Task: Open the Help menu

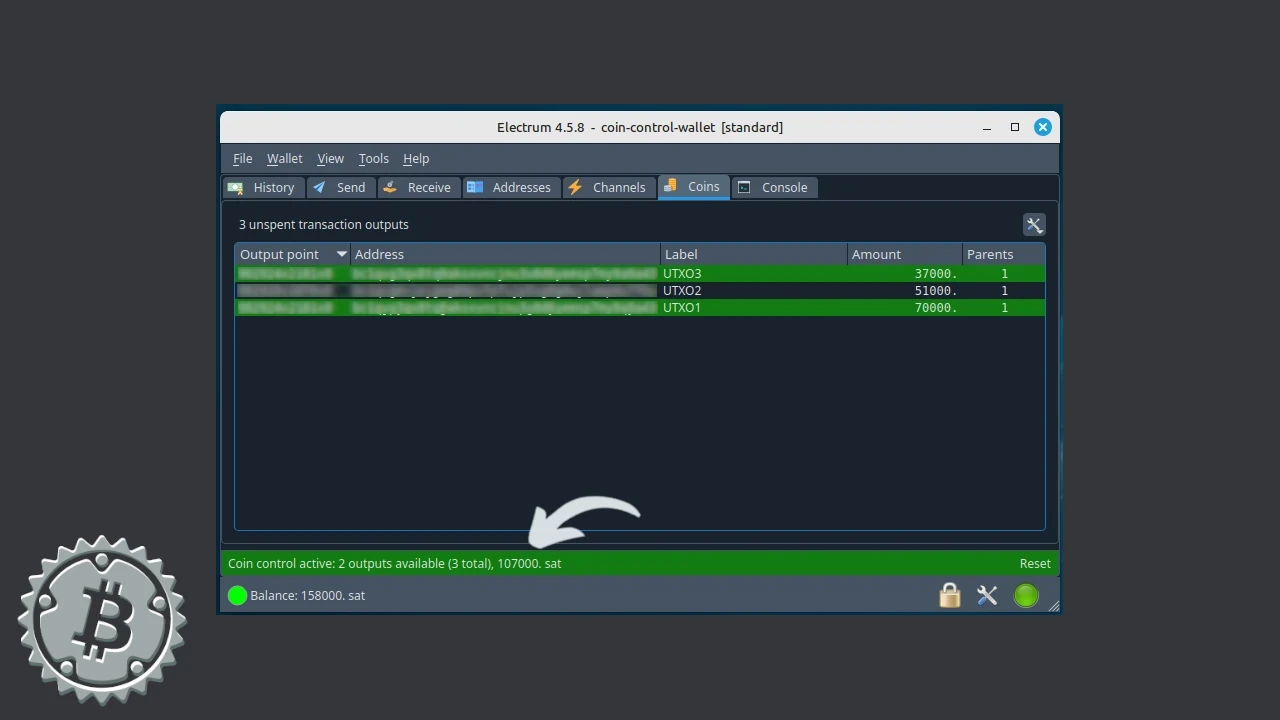Action: pyautogui.click(x=416, y=158)
